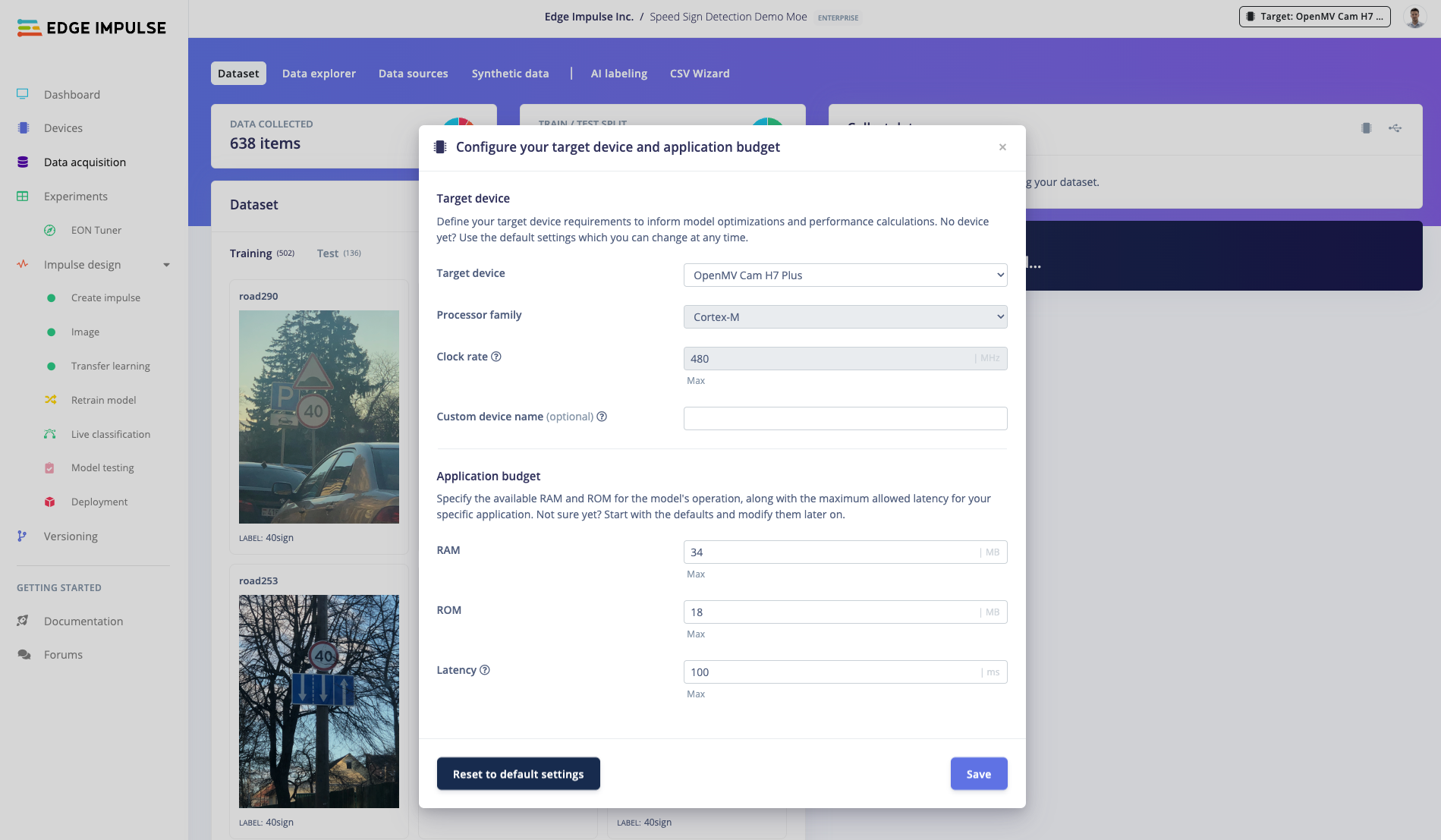Open the Edge Impulse Inc. organization link

(589, 17)
